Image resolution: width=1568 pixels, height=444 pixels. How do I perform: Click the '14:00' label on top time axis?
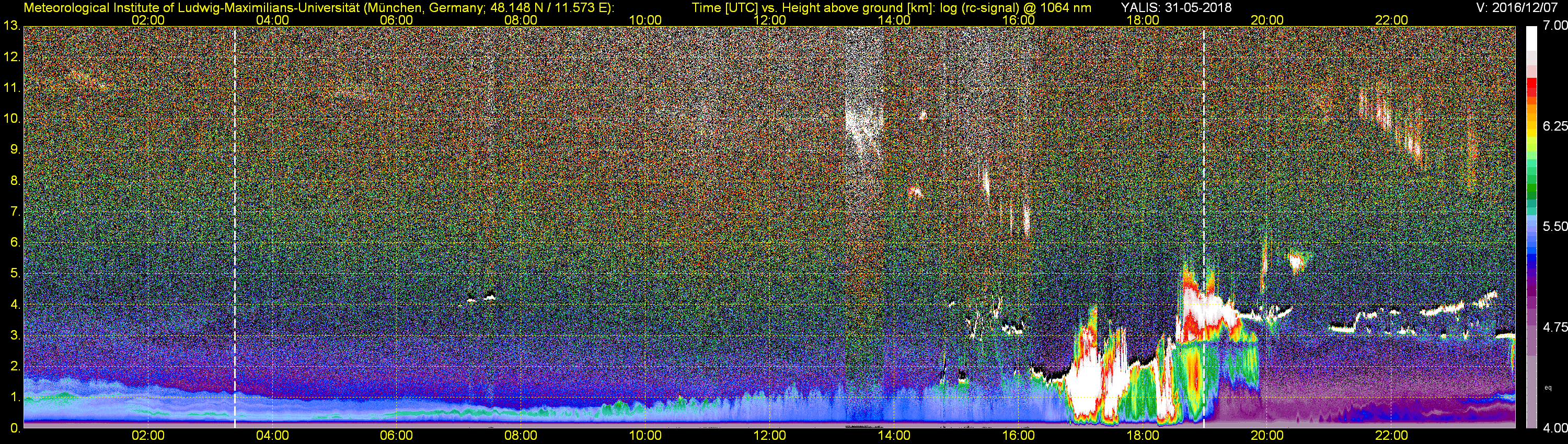coord(894,20)
